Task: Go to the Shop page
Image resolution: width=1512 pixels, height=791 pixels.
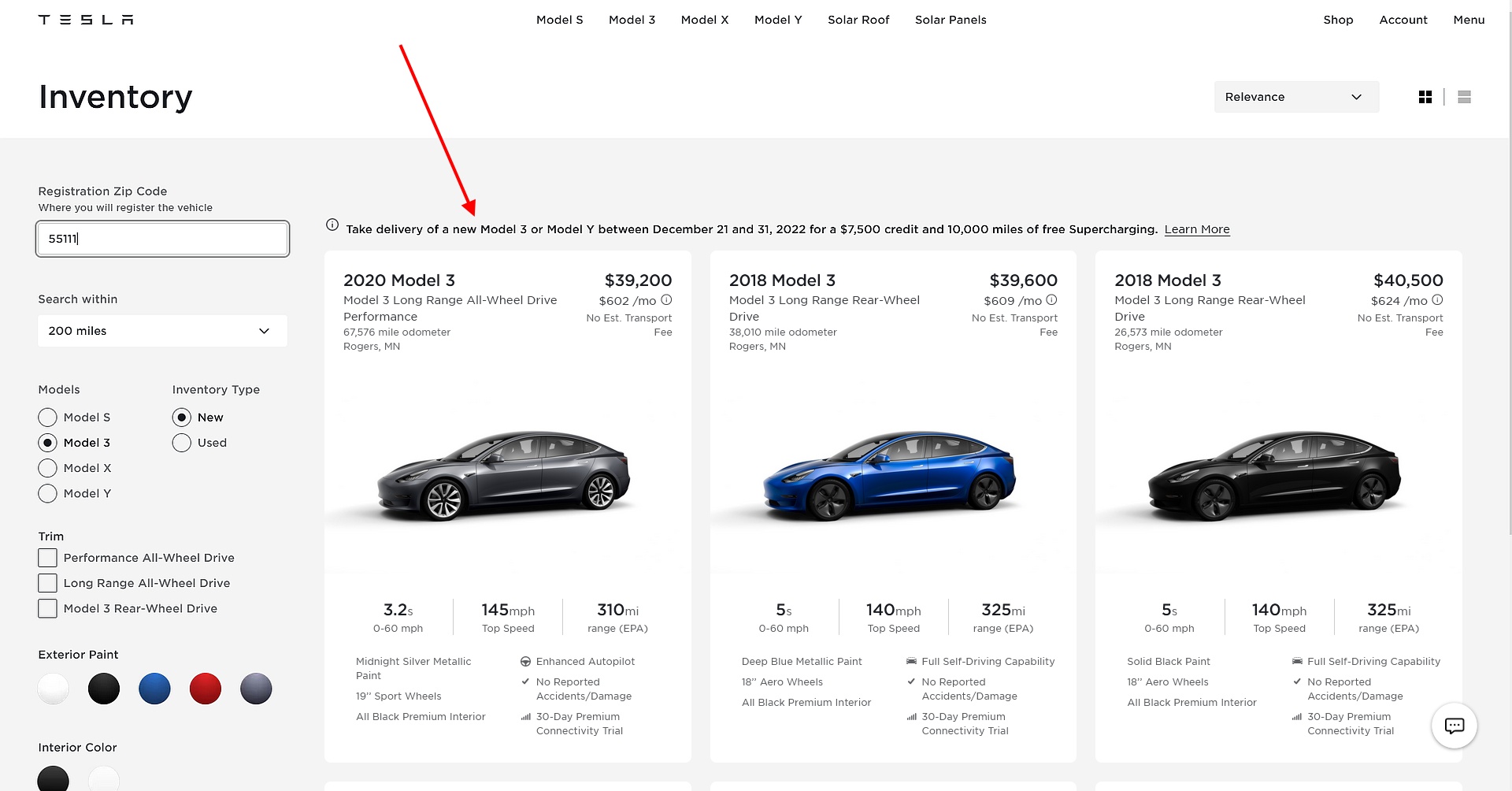Action: 1338,20
